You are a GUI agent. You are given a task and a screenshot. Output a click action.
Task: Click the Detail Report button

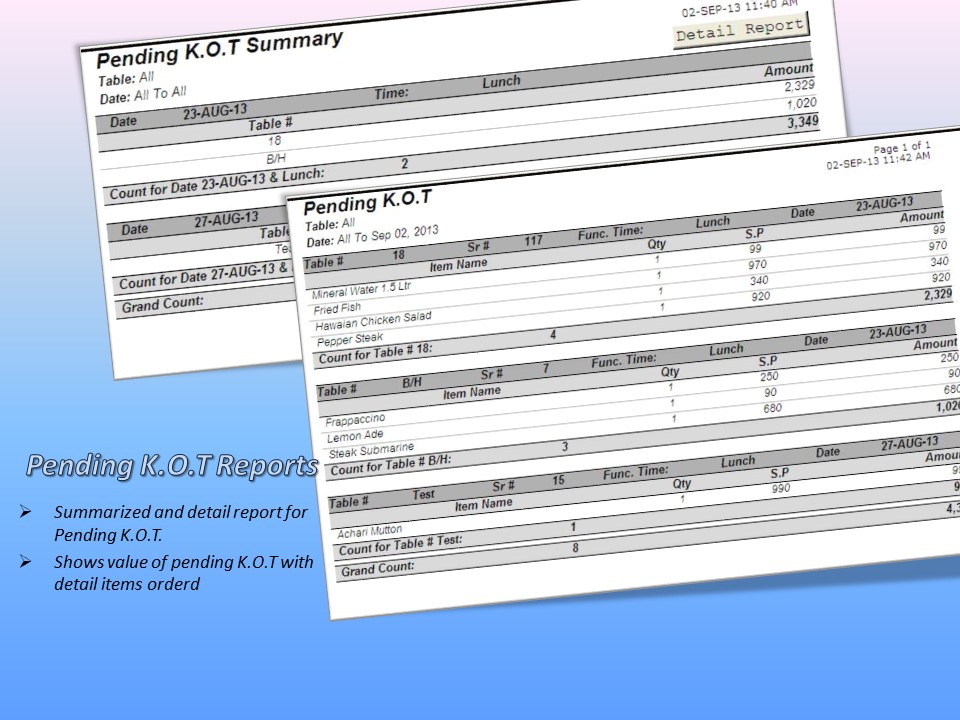[740, 29]
